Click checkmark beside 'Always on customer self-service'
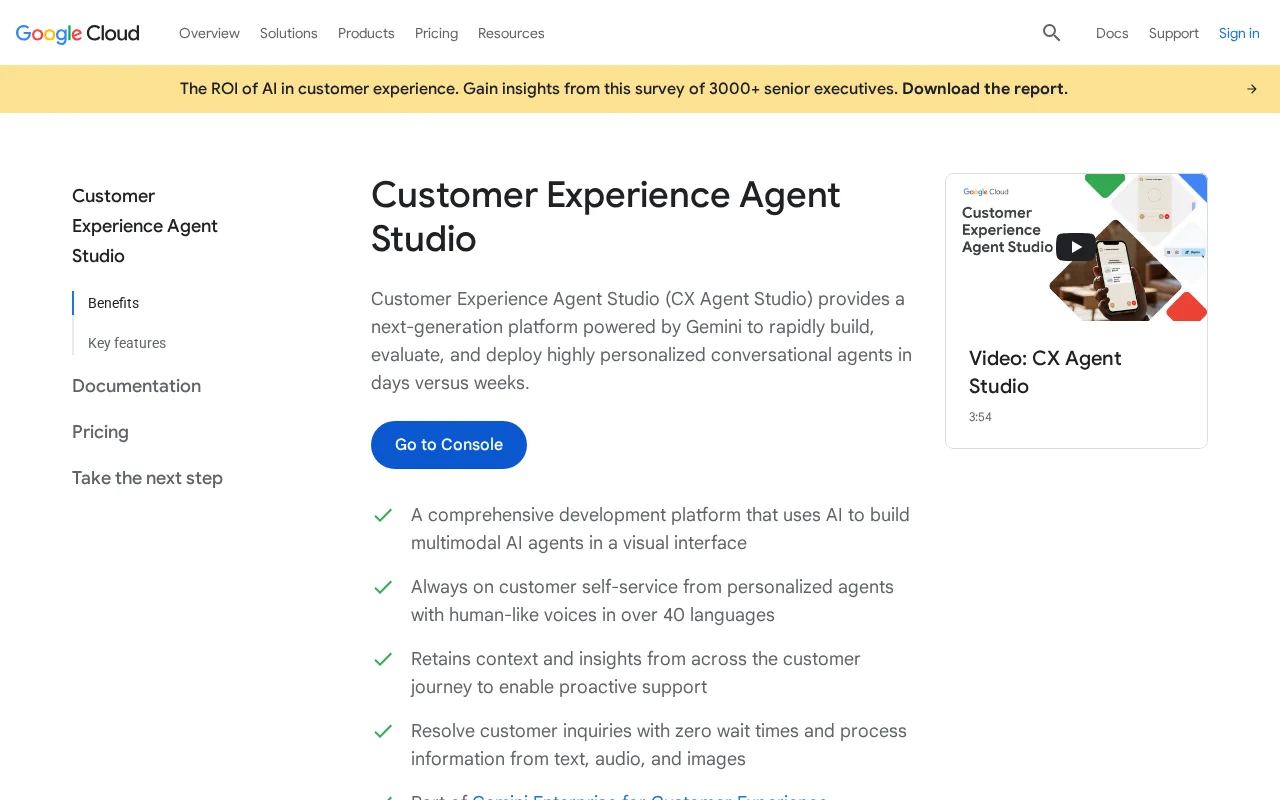Image resolution: width=1280 pixels, height=800 pixels. 383,587
